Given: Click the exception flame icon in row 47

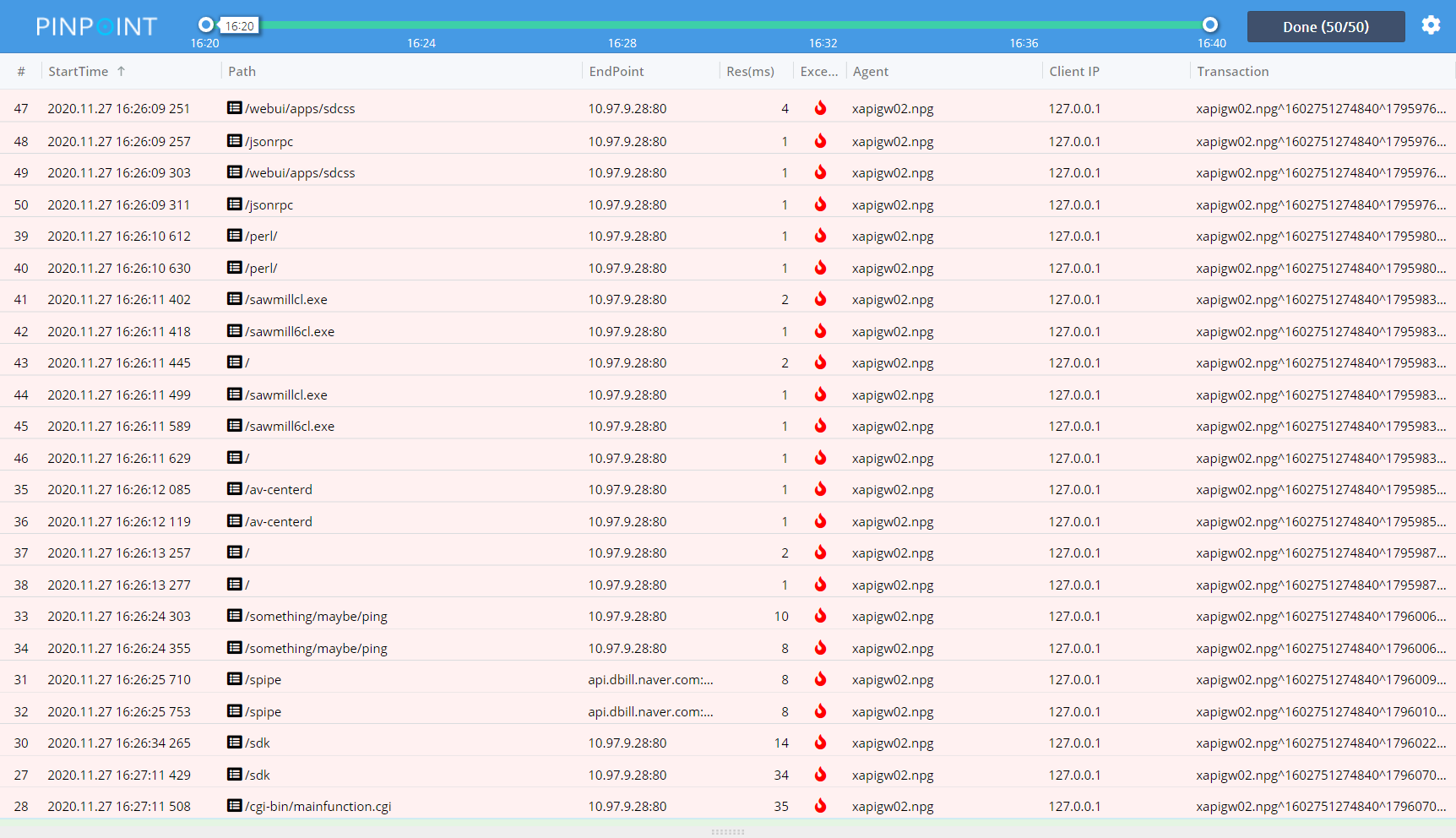Looking at the screenshot, I should coord(820,108).
